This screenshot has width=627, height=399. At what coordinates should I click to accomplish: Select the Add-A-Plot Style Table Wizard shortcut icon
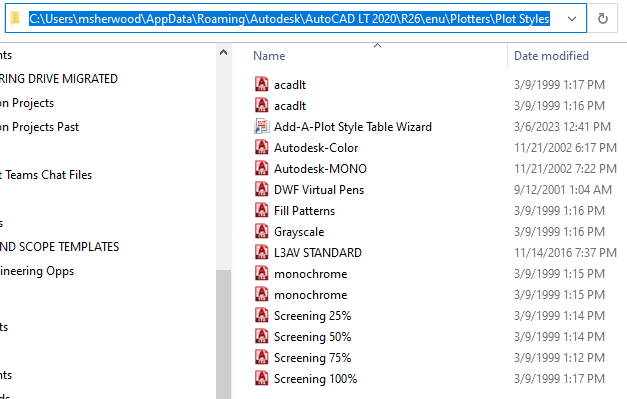[x=262, y=126]
